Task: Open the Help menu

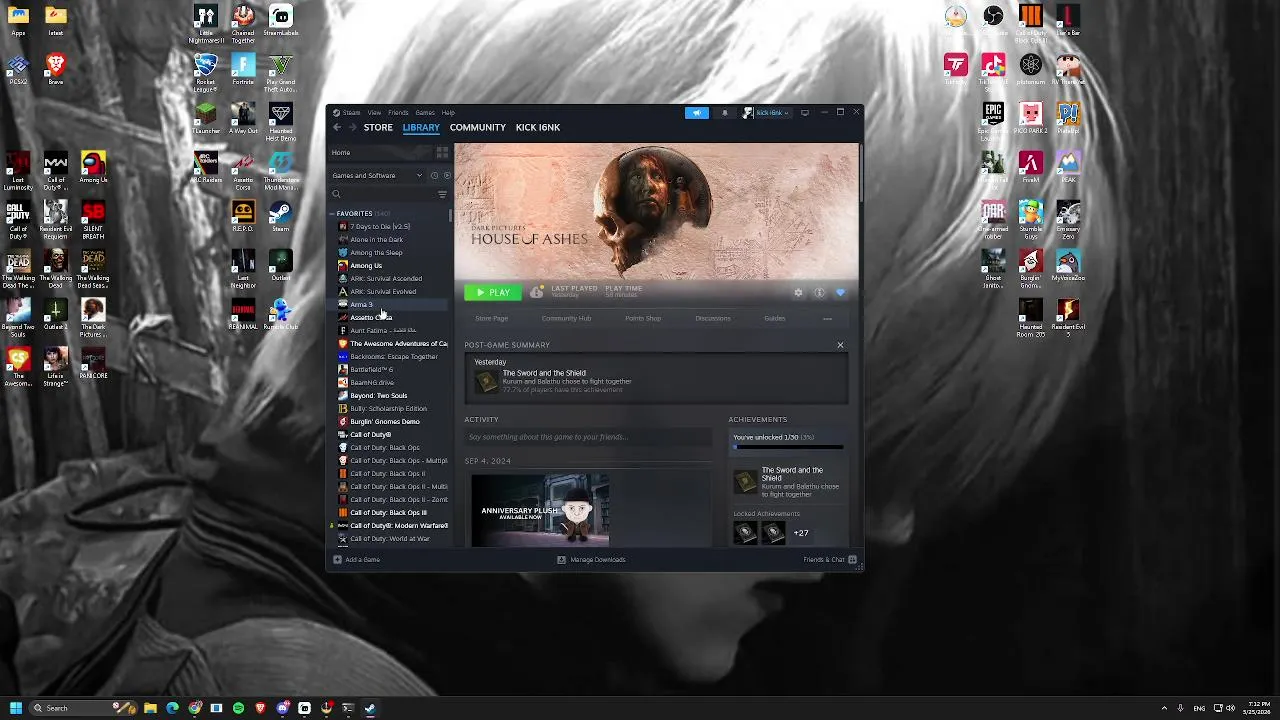Action: (448, 112)
